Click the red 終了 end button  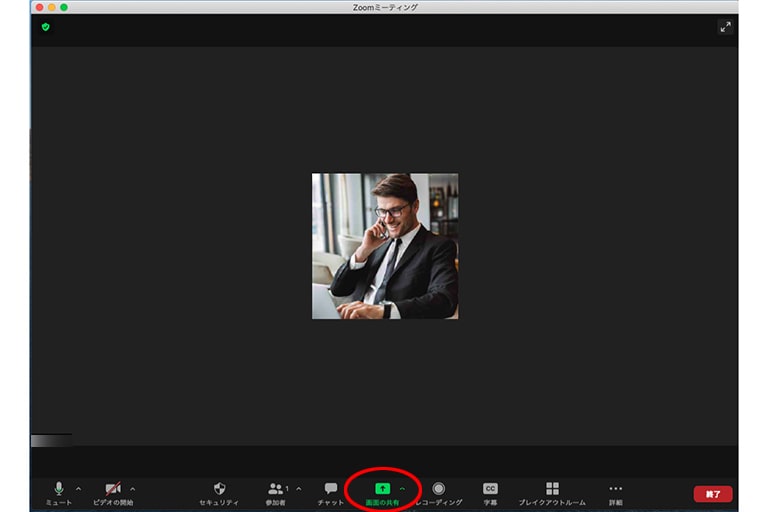pyautogui.click(x=713, y=494)
